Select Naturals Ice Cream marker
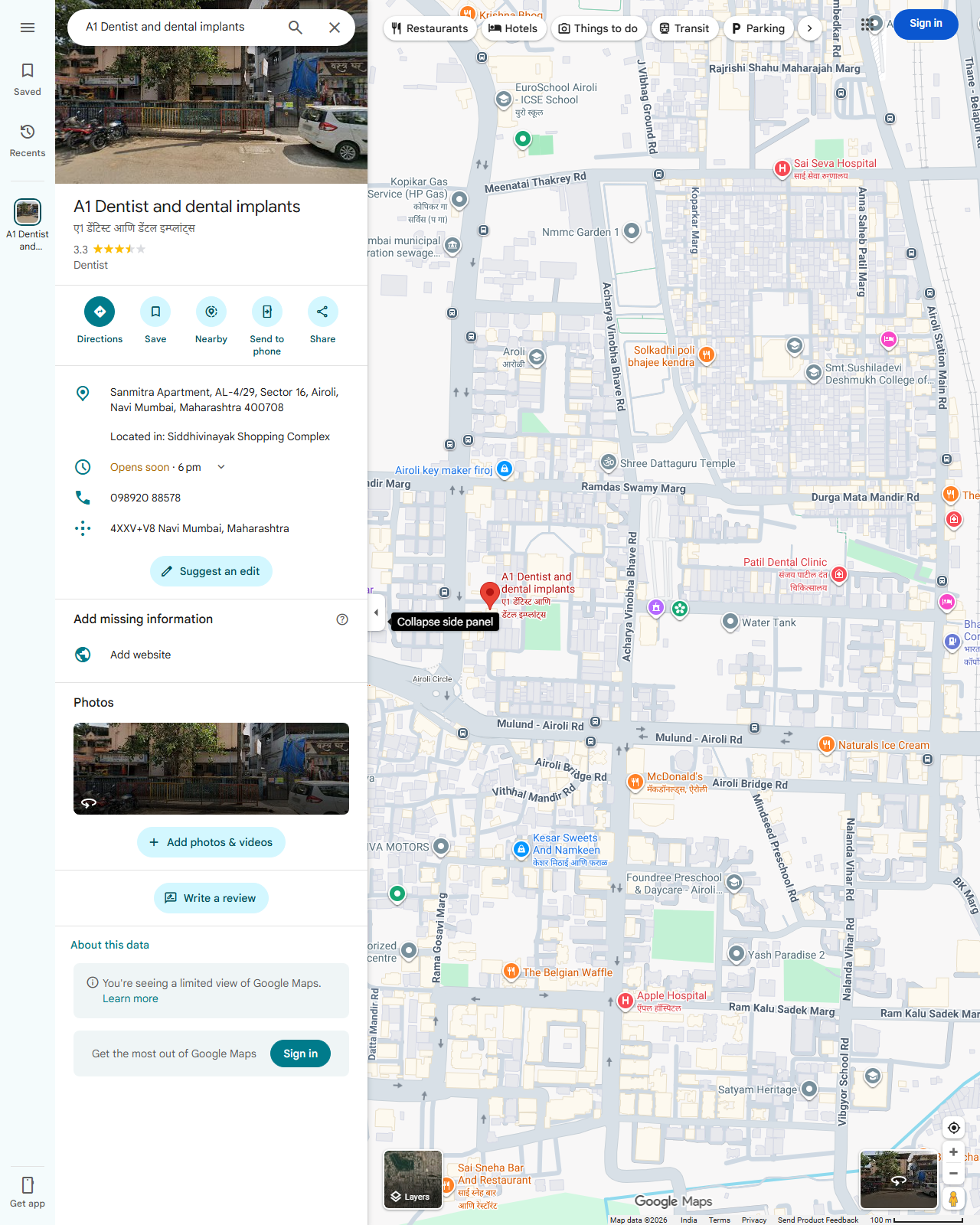 (x=826, y=745)
